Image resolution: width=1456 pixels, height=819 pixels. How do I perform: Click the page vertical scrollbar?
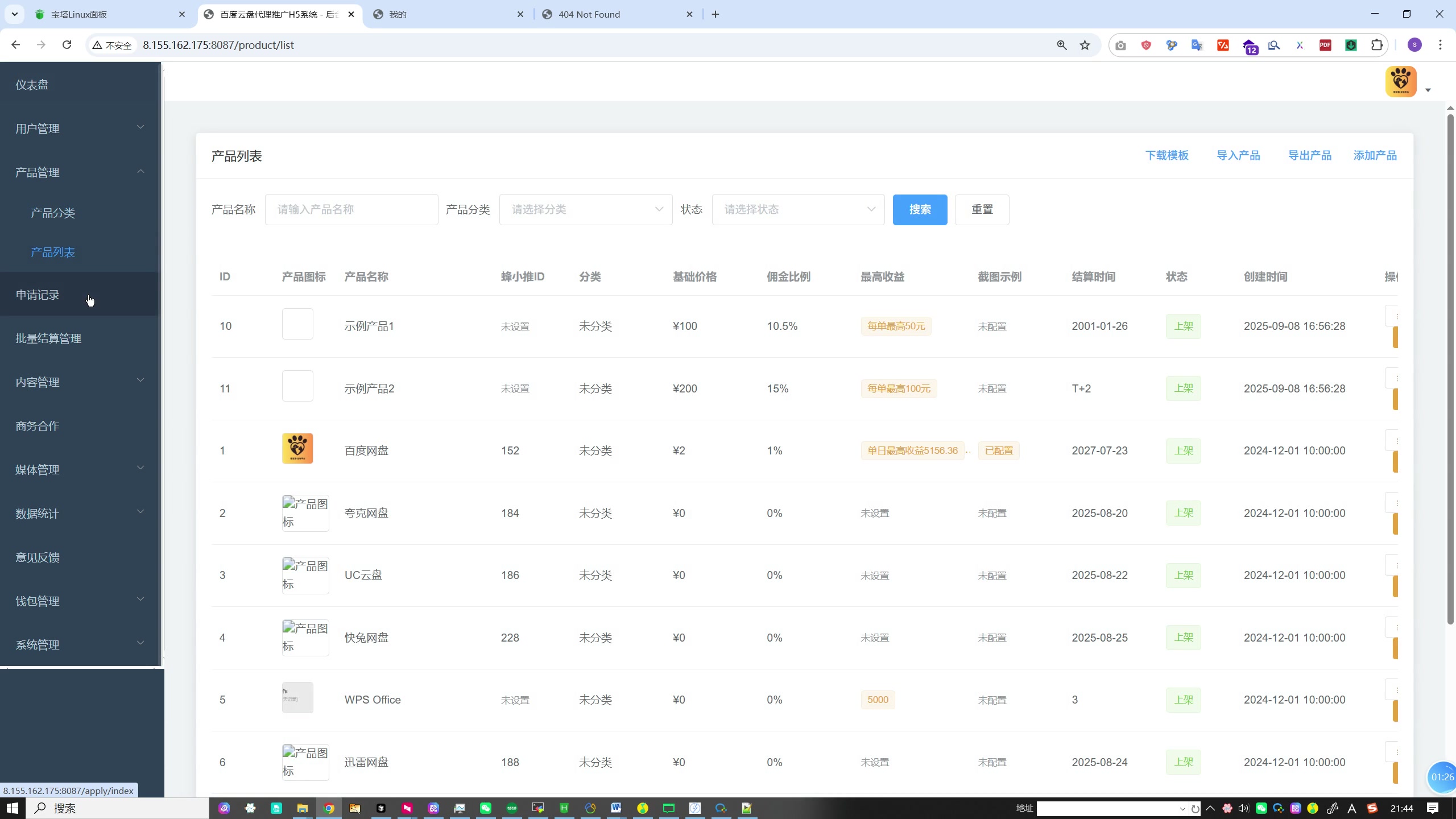tap(1450, 369)
